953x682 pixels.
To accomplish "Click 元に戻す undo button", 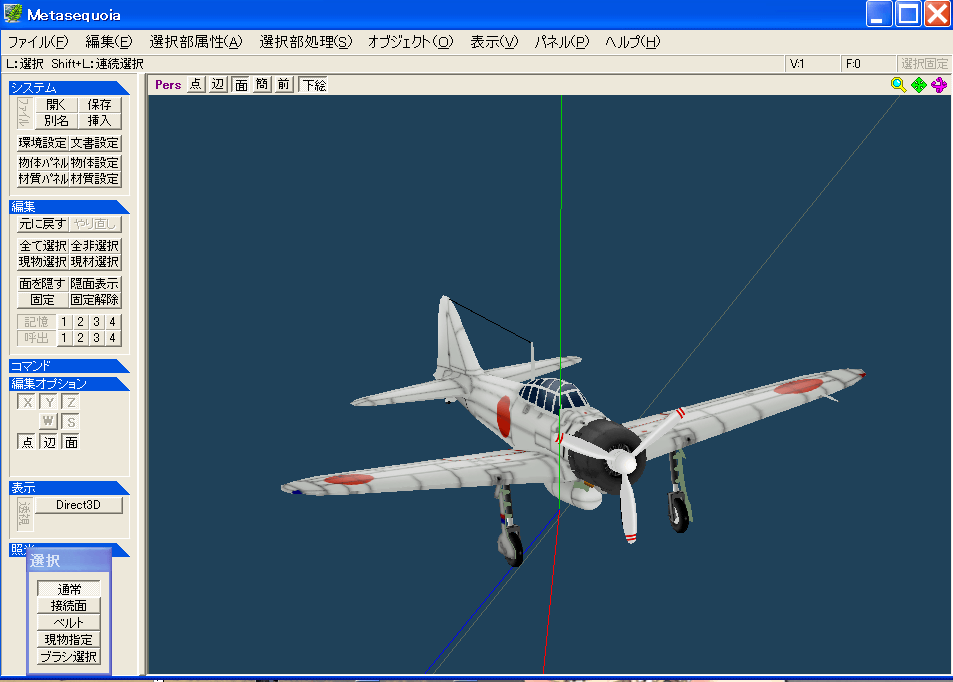I will click(43, 224).
